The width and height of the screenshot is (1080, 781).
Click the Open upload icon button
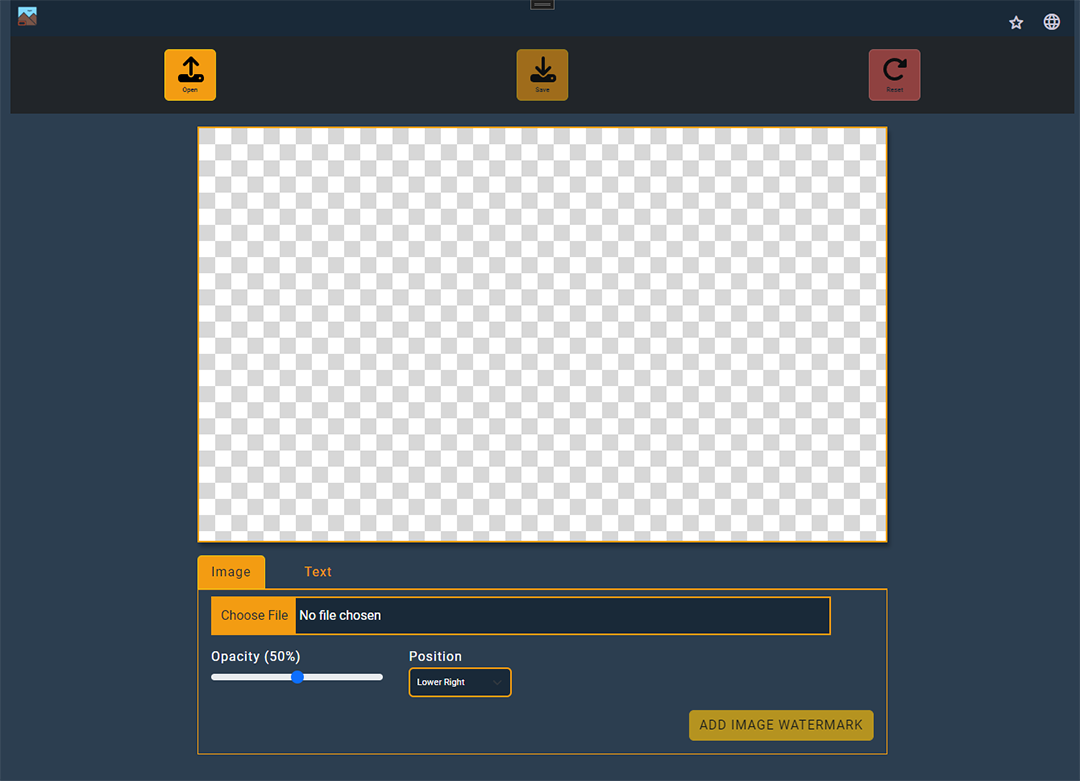(190, 75)
